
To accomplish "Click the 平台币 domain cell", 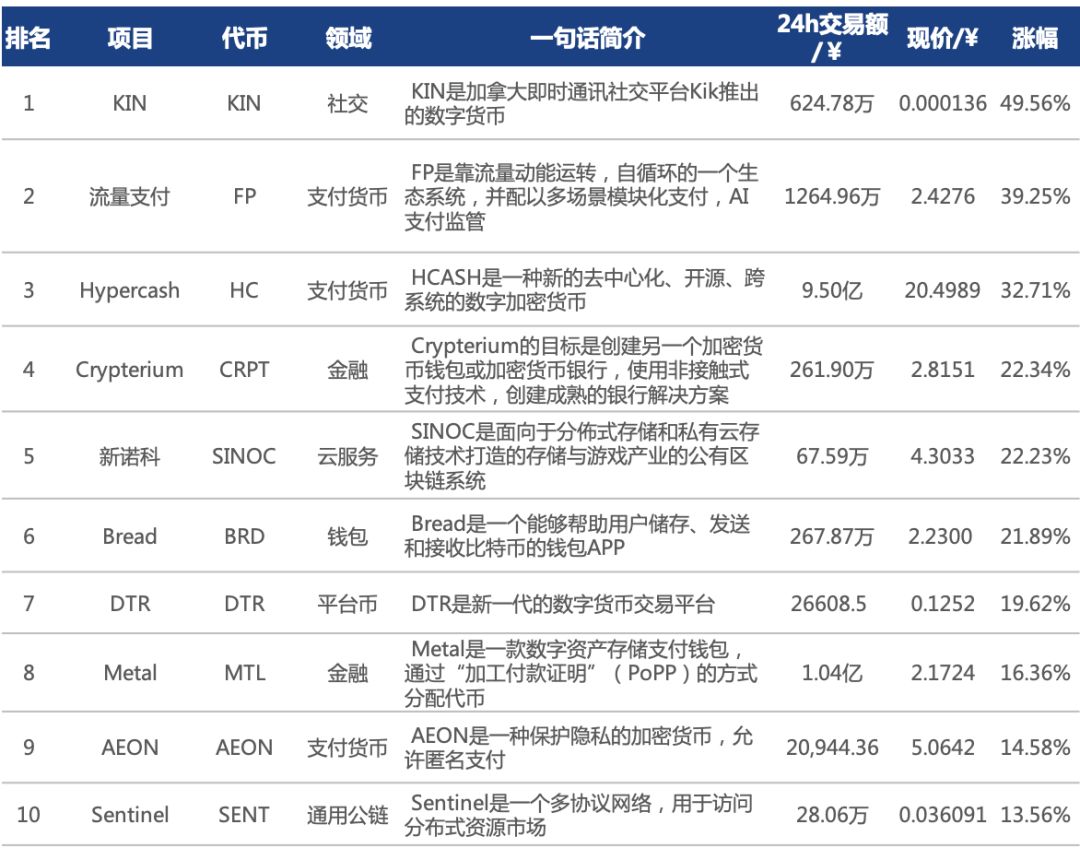I will click(348, 603).
